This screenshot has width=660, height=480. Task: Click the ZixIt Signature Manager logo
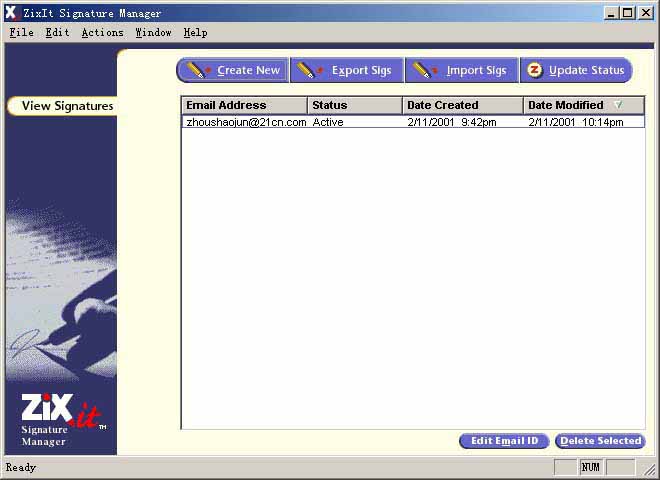pyautogui.click(x=61, y=420)
